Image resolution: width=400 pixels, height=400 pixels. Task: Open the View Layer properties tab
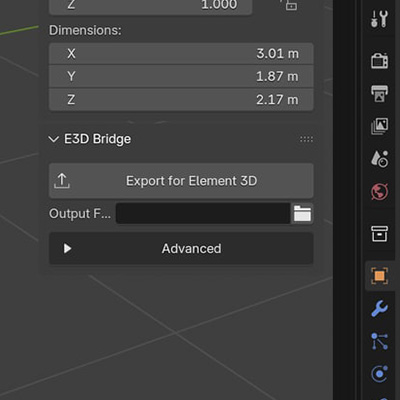(379, 126)
